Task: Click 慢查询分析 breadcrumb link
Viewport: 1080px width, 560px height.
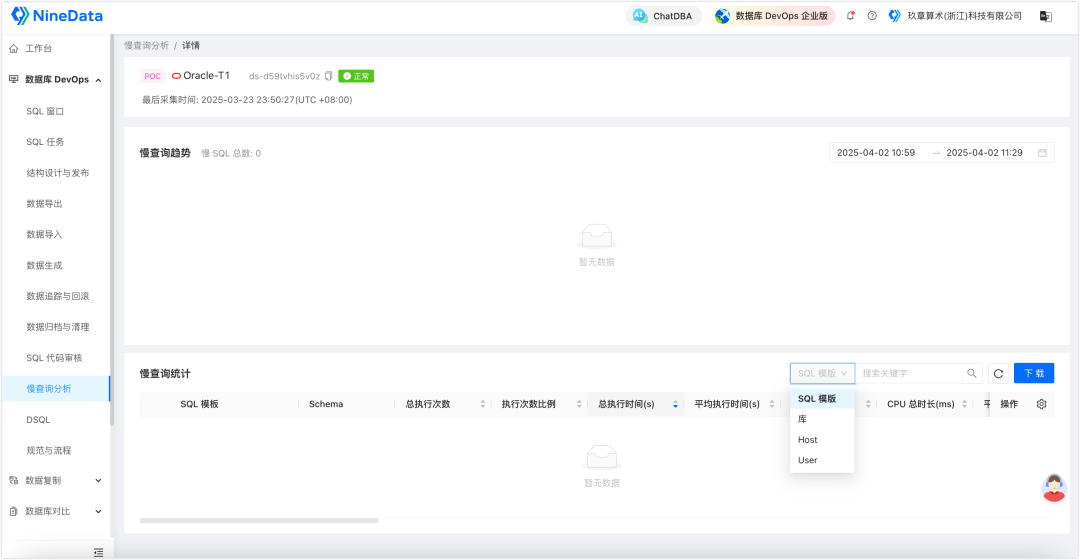Action: (146, 45)
